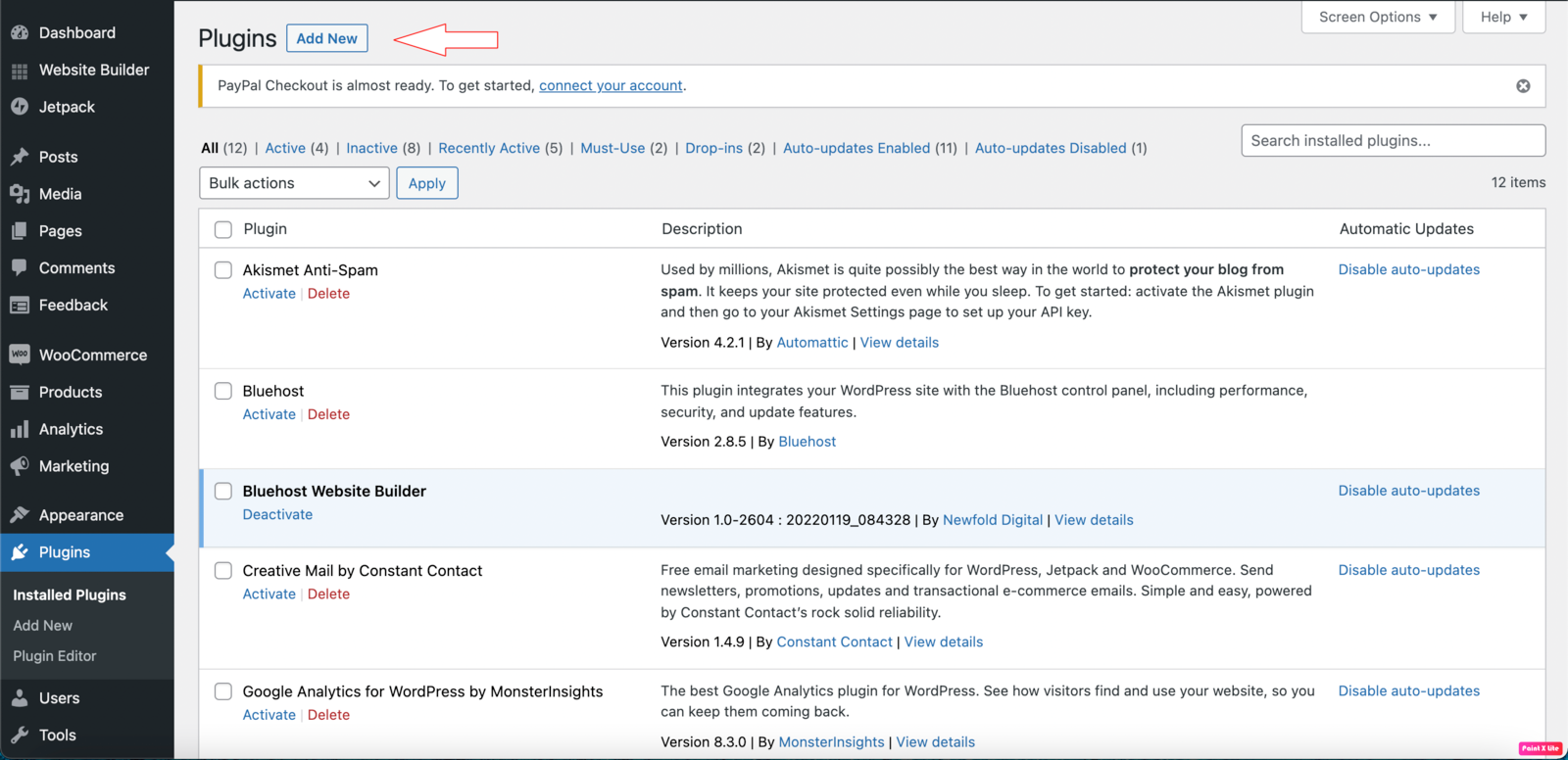
Task: Click the Marketing megaphone icon
Action: click(20, 466)
